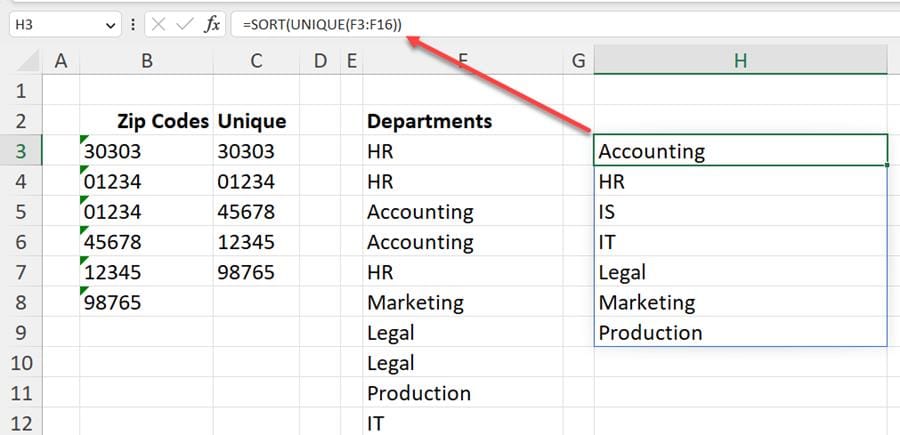Click cell F5 containing Accounting

[463, 212]
